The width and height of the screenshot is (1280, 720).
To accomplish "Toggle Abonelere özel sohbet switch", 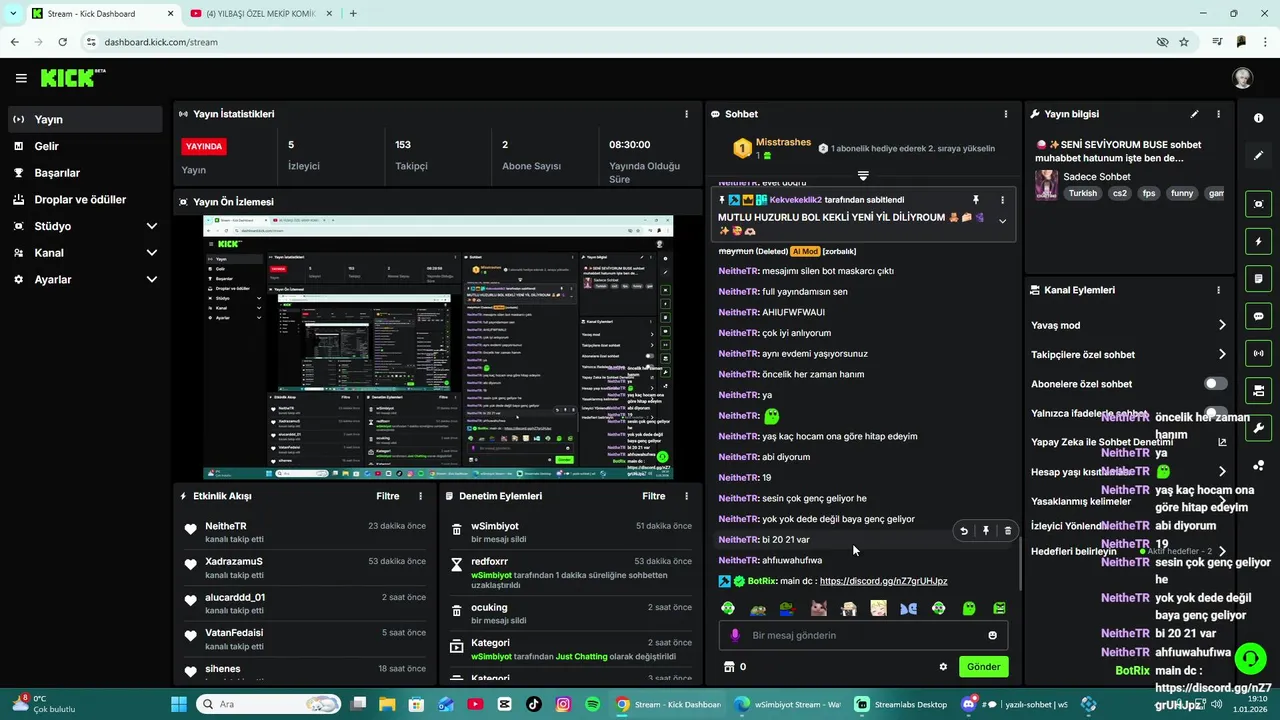I will [x=1216, y=384].
